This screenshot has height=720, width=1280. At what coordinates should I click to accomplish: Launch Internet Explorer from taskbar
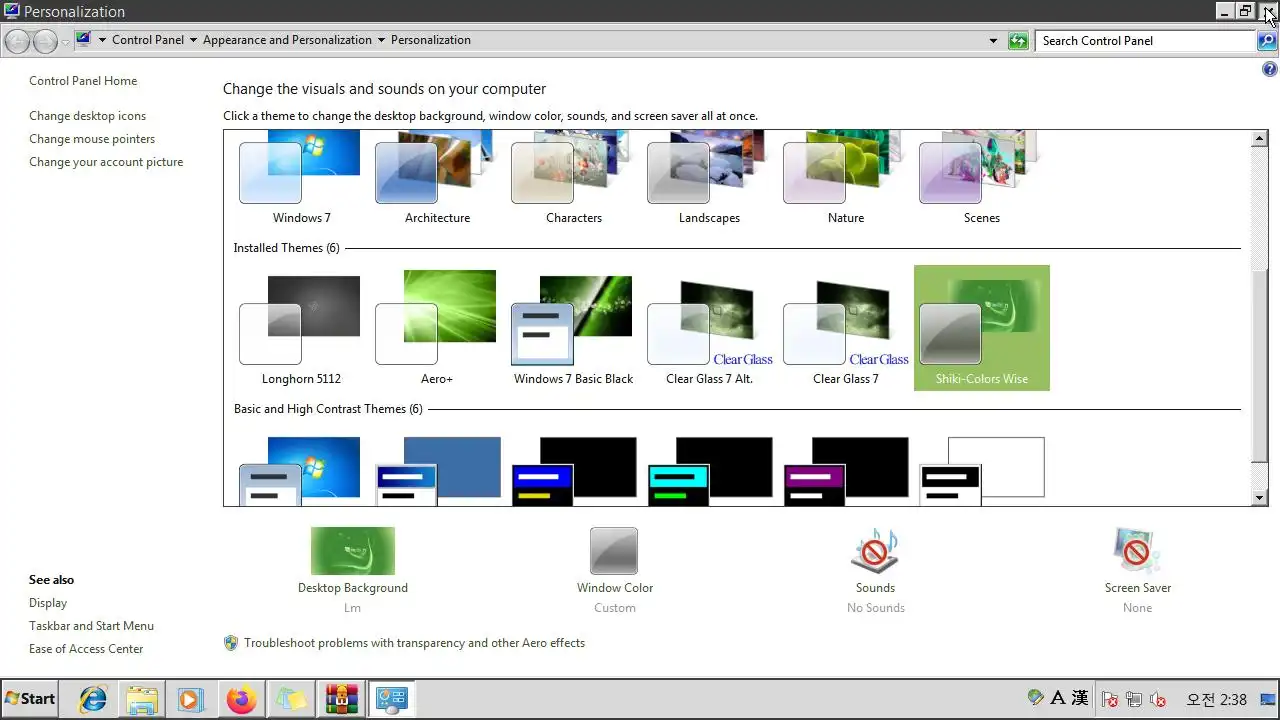point(93,699)
